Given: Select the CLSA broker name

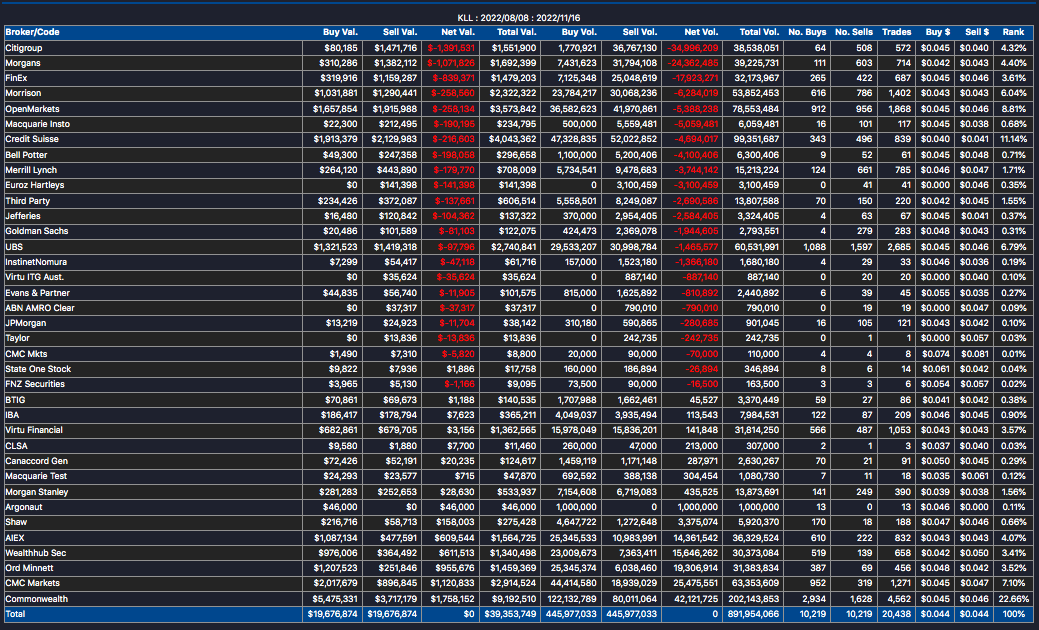Looking at the screenshot, I should click(x=17, y=446).
